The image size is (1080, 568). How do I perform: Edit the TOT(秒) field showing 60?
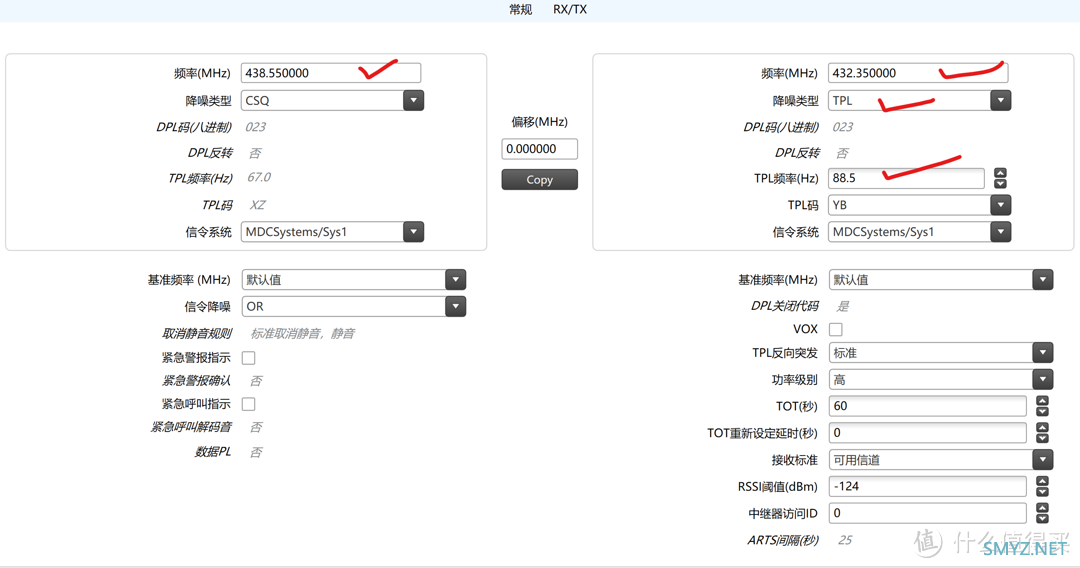[x=927, y=406]
